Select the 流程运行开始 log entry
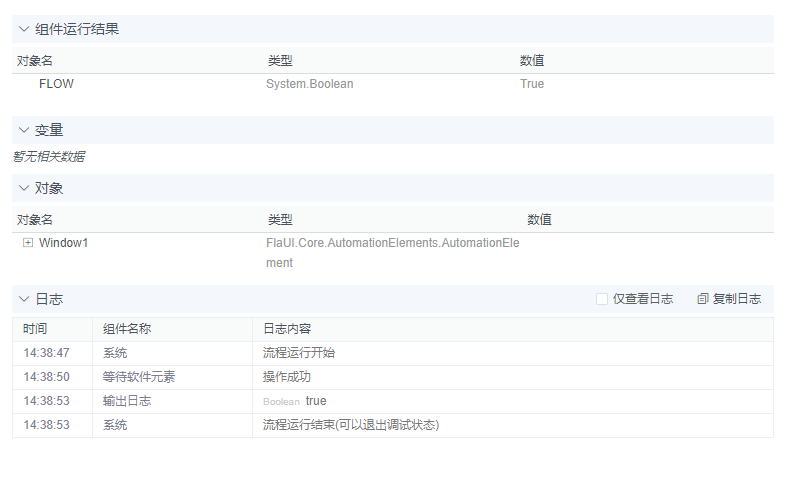Viewport: 785px width, 501px height. [x=299, y=353]
